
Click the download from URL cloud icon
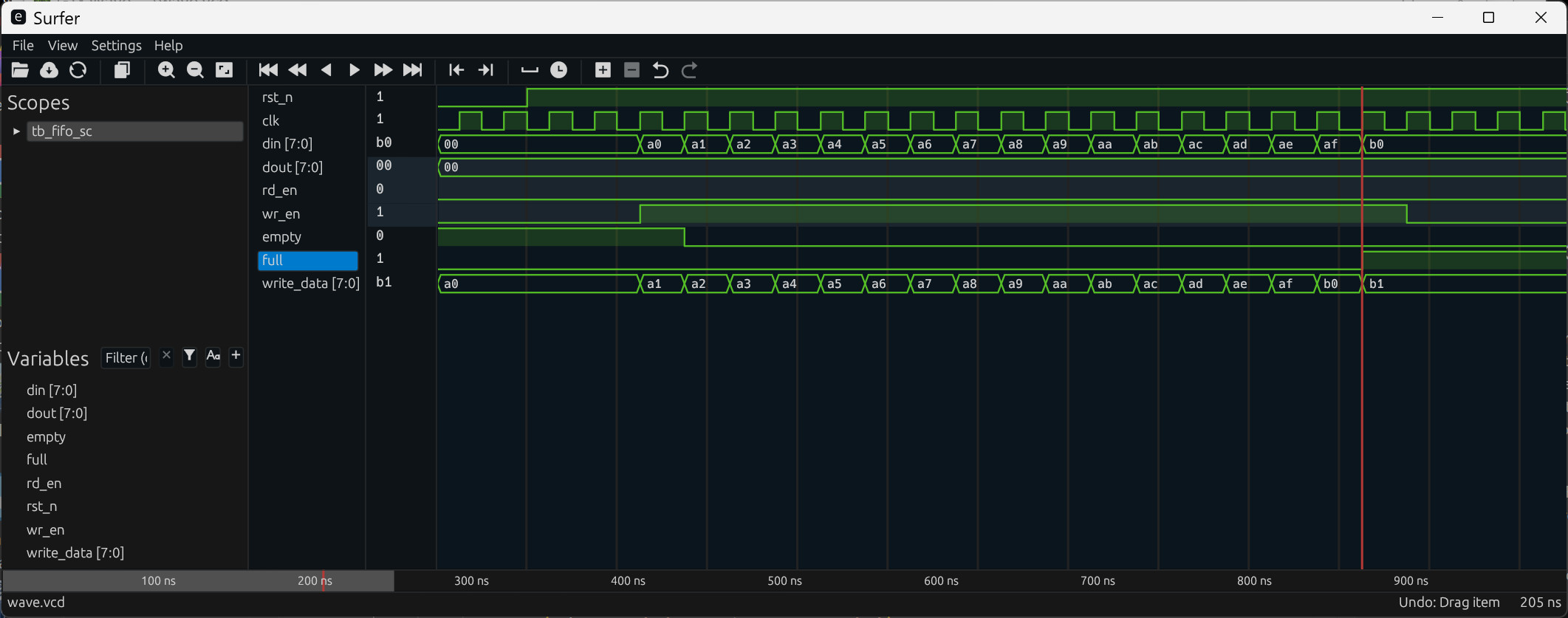[49, 70]
